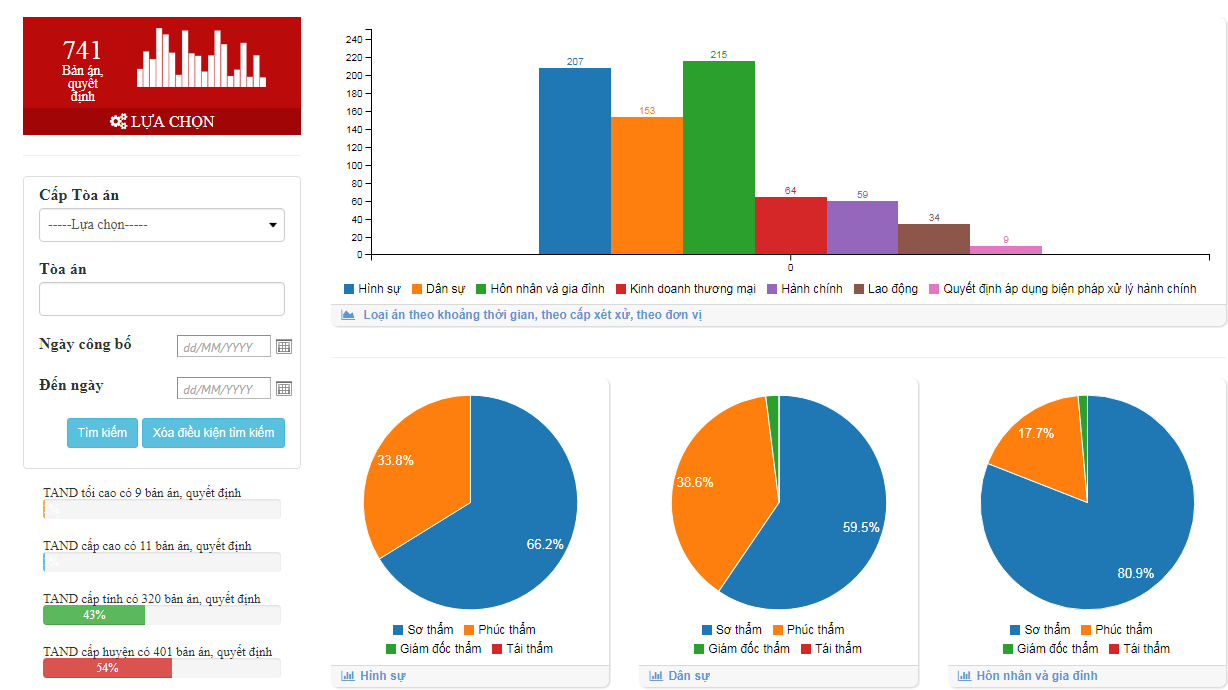Toggle Hôn nhân và gia đình bar legend entry

(x=540, y=289)
